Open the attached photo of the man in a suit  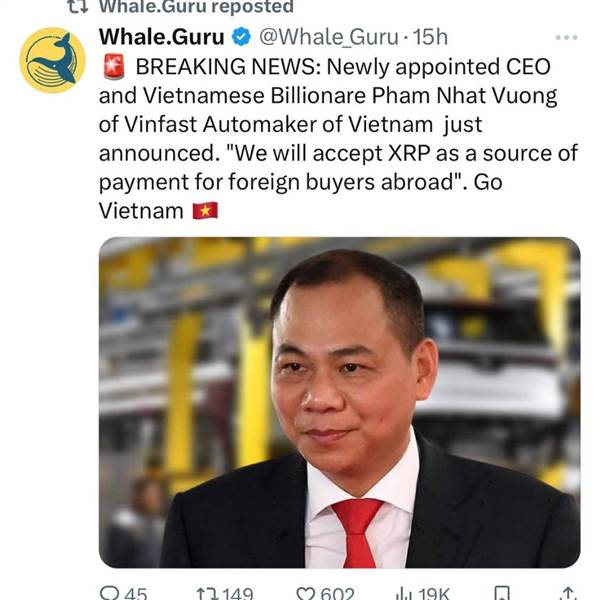click(x=339, y=403)
